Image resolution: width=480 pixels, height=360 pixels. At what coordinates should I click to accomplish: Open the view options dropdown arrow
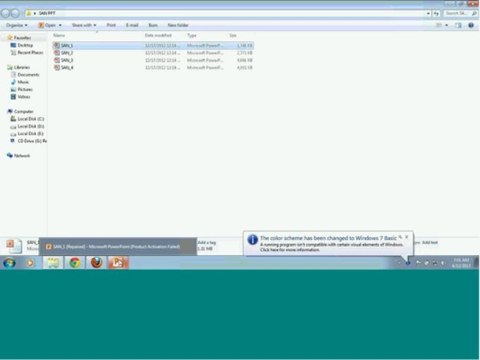447,25
